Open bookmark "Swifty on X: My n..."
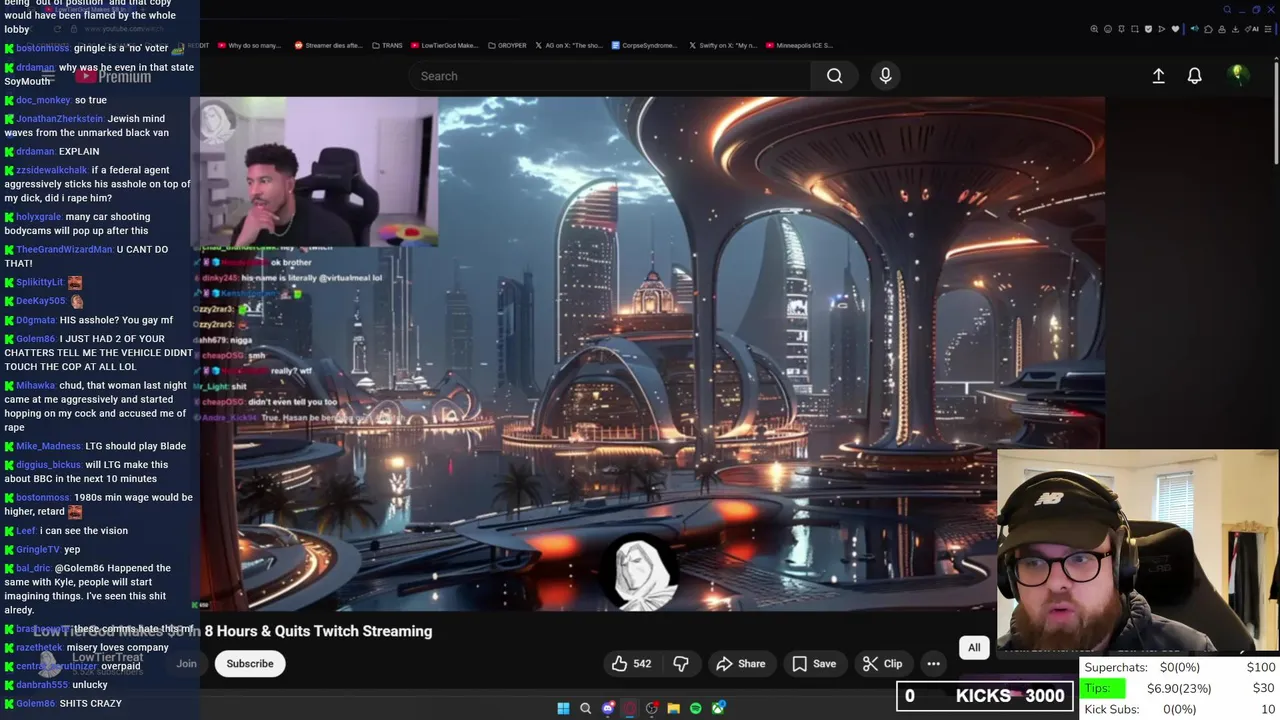 [x=724, y=45]
